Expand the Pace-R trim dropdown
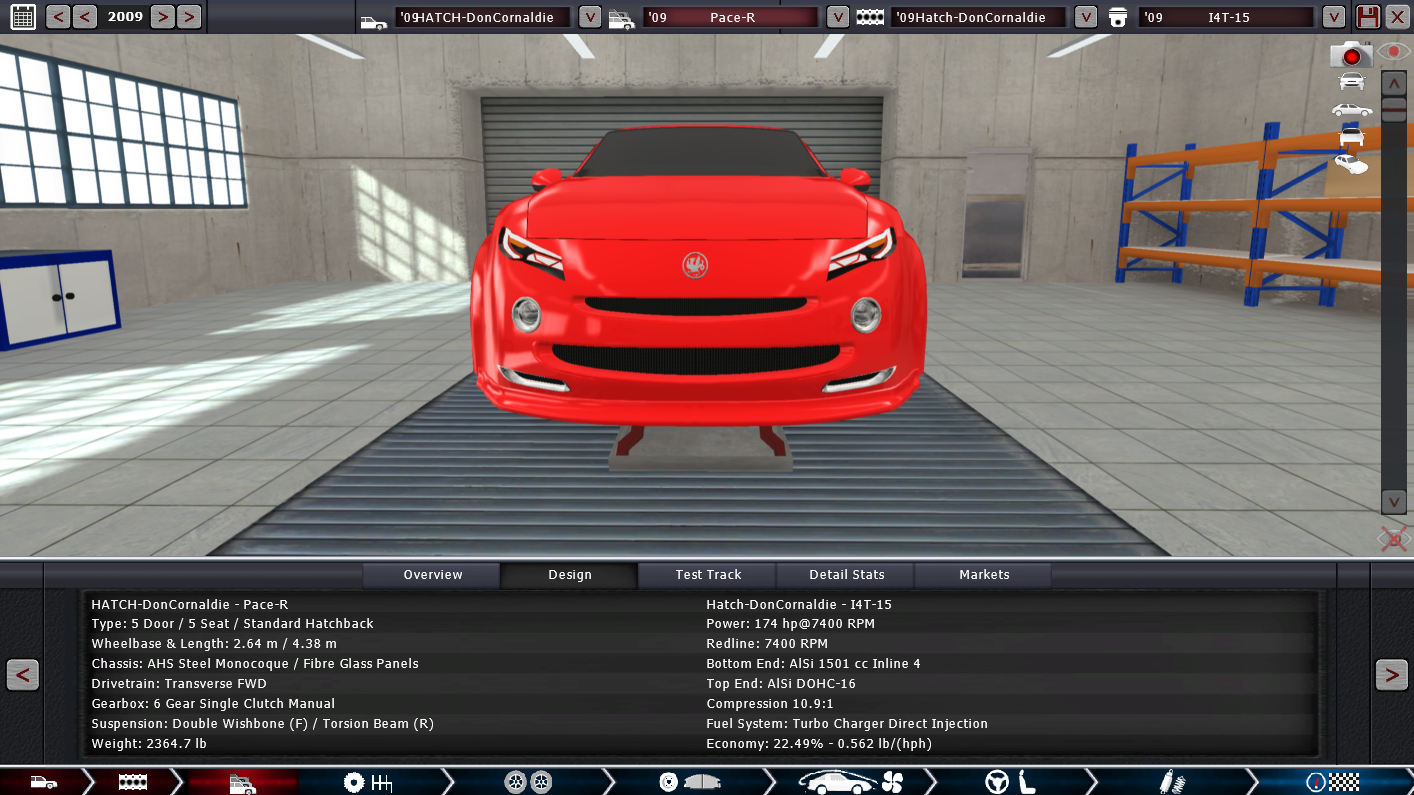This screenshot has height=795, width=1414. point(838,17)
